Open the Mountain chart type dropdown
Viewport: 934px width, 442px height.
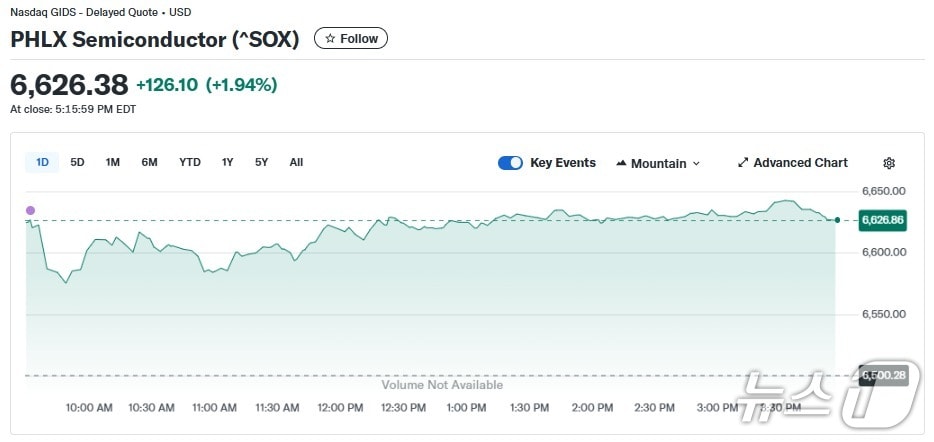tap(658, 163)
